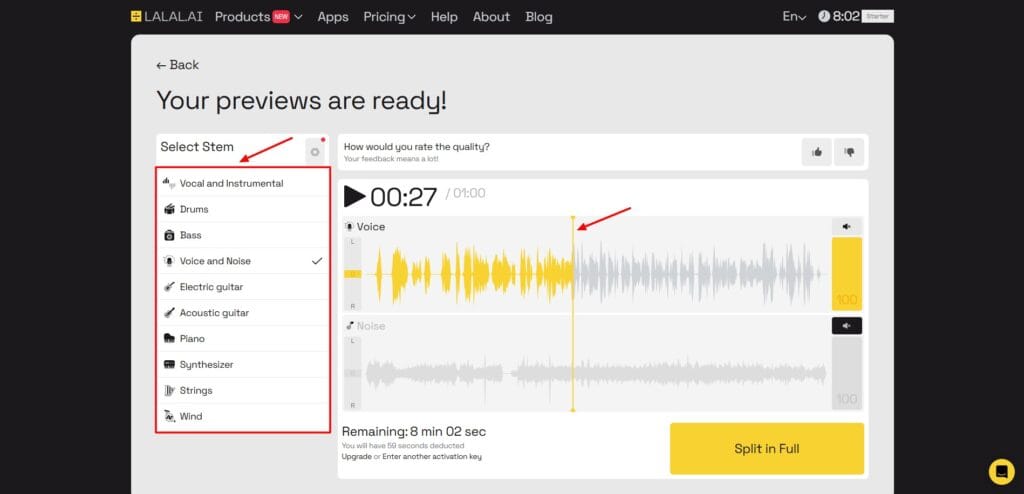Open the Help menu item
Viewport: 1024px width, 494px height.
[444, 17]
